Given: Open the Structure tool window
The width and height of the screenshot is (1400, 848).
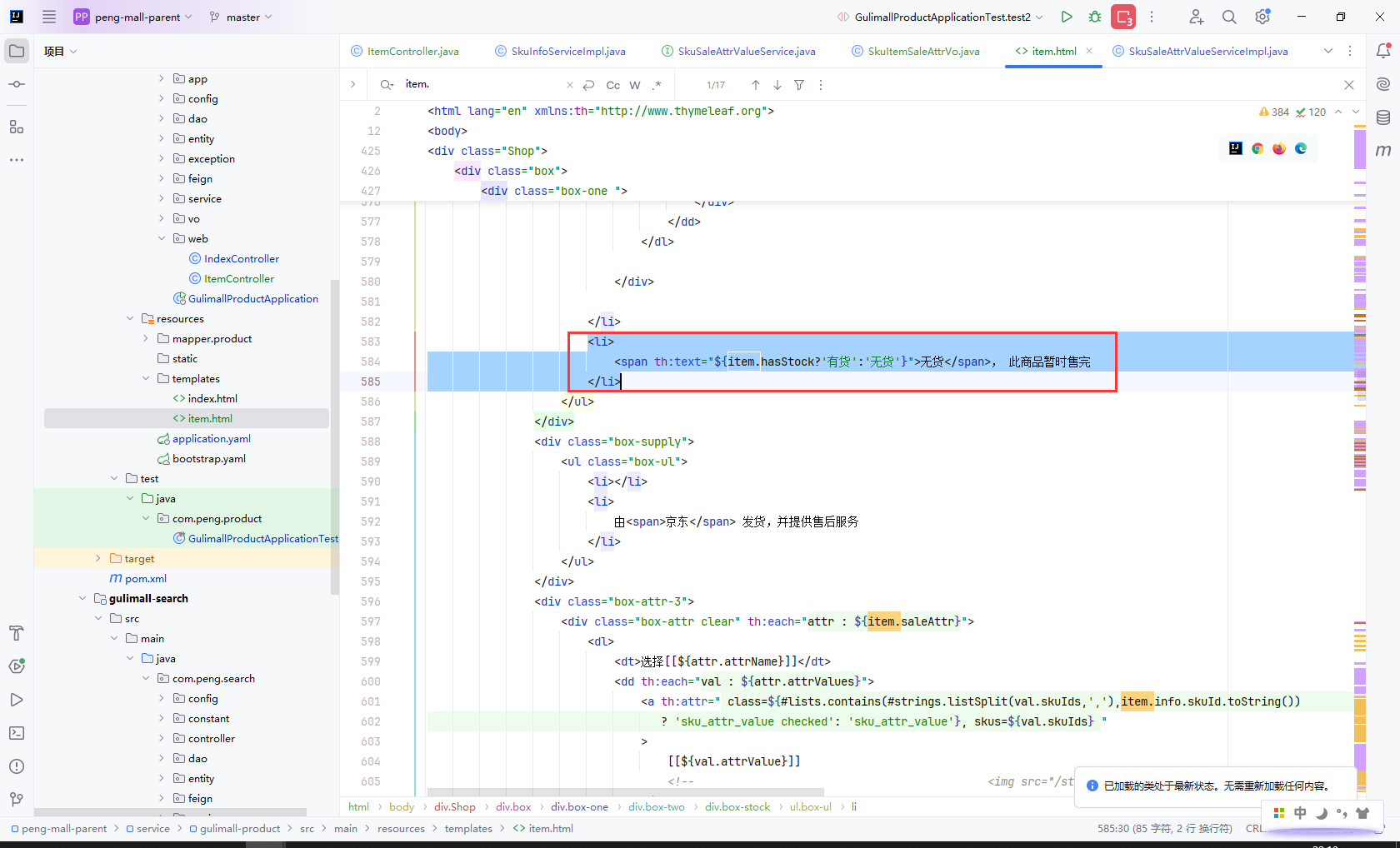Looking at the screenshot, I should (x=17, y=127).
